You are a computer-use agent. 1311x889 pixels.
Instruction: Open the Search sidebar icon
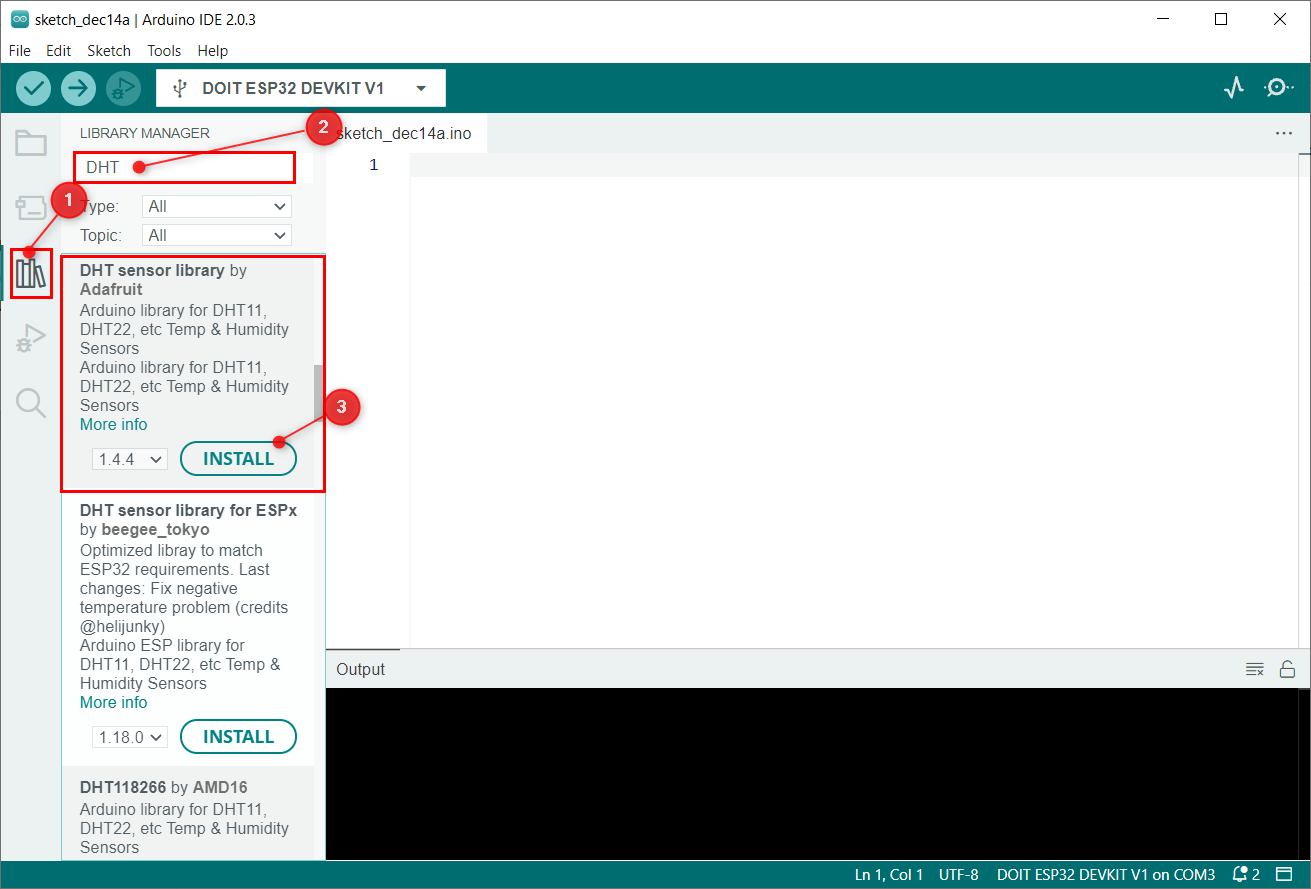[x=31, y=403]
